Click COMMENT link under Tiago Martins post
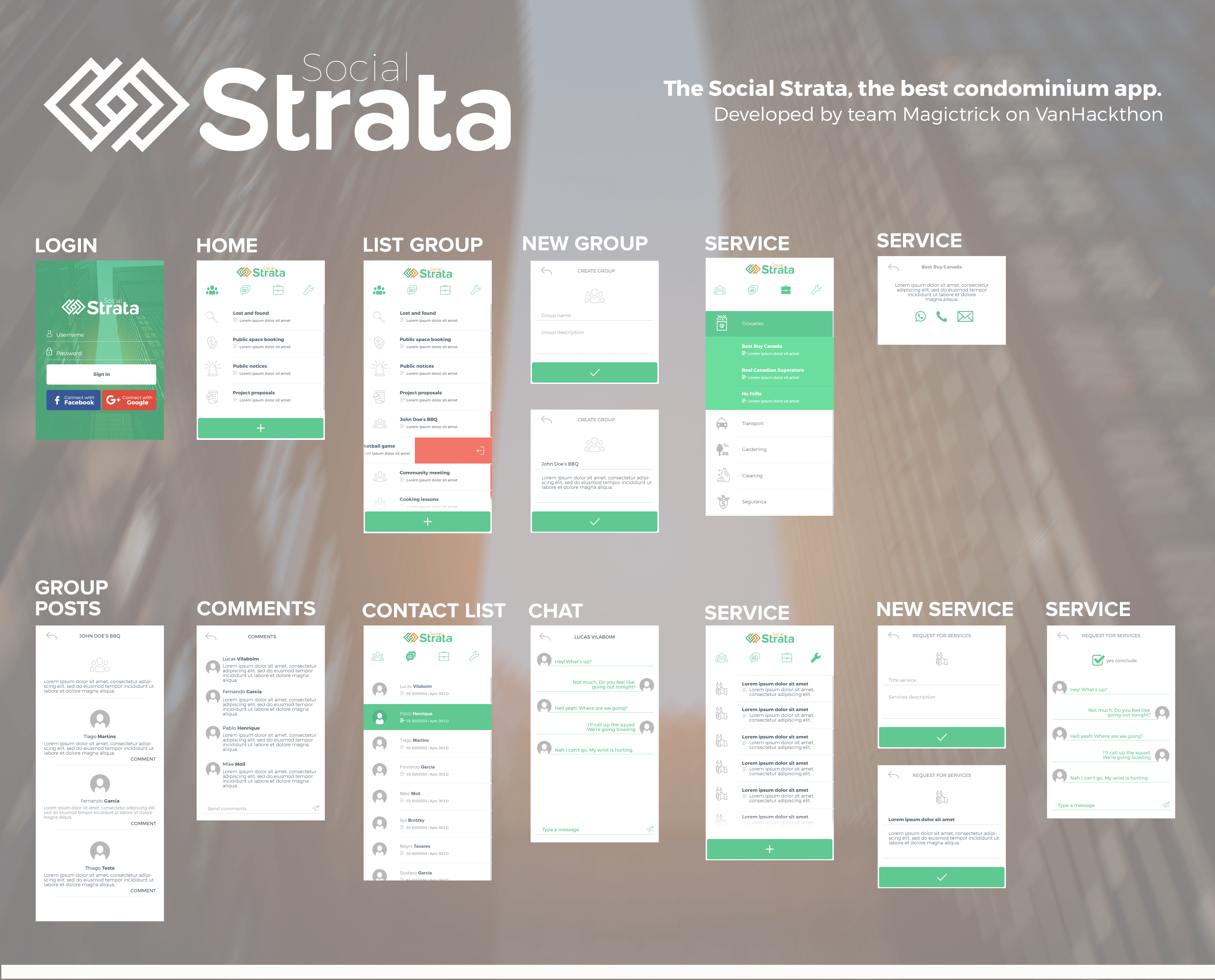 point(143,759)
